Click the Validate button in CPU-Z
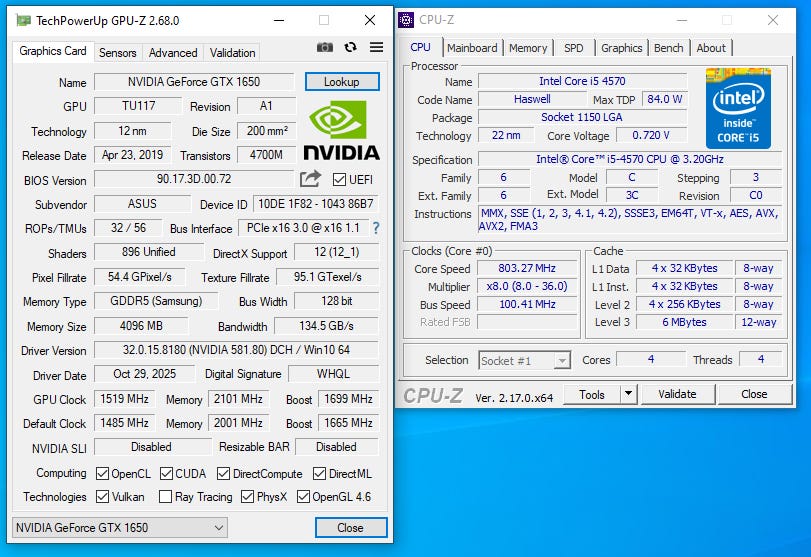811x557 pixels. click(x=678, y=394)
